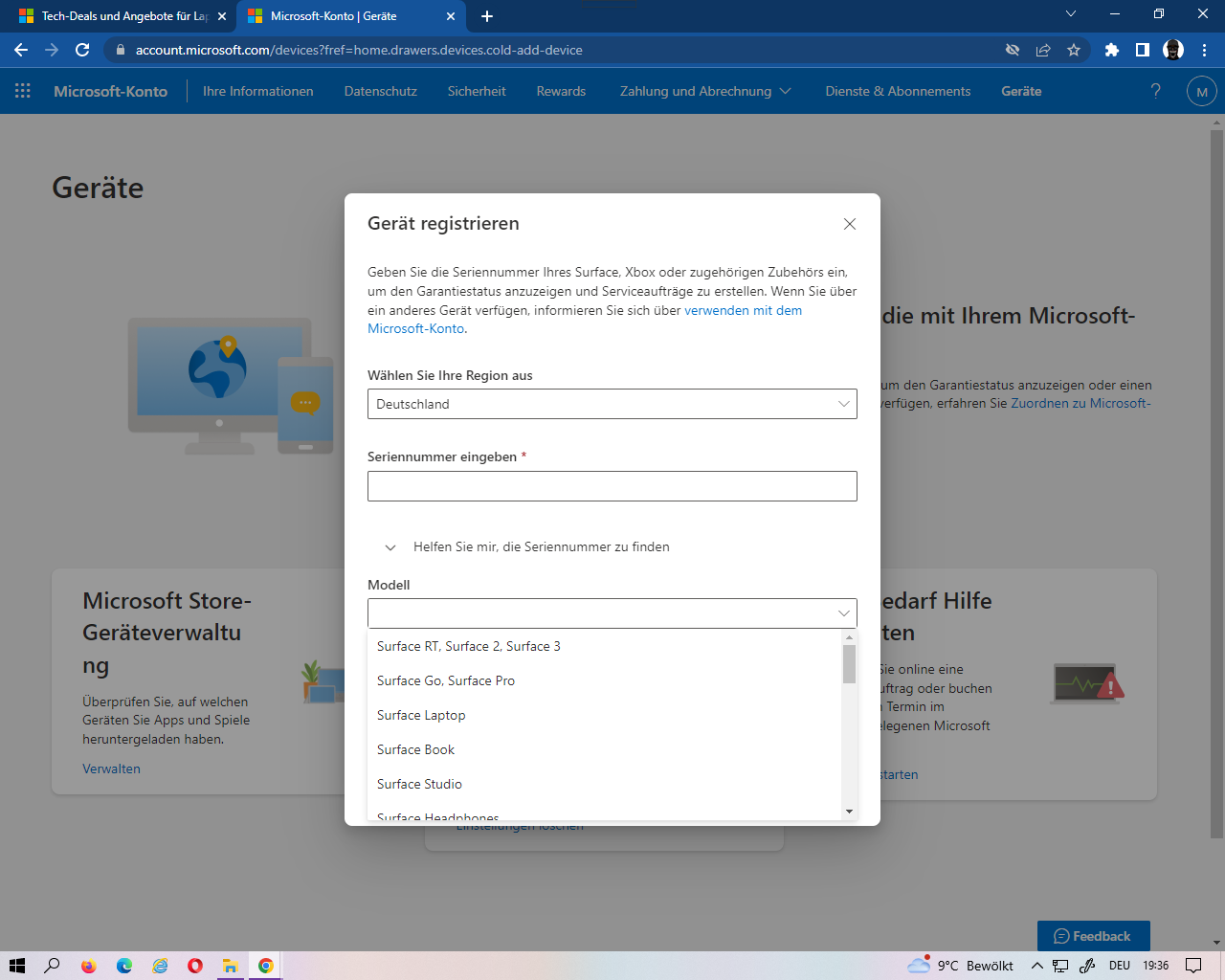This screenshot has height=980, width=1225.
Task: Toggle the browser side panel icon
Action: (x=1142, y=50)
